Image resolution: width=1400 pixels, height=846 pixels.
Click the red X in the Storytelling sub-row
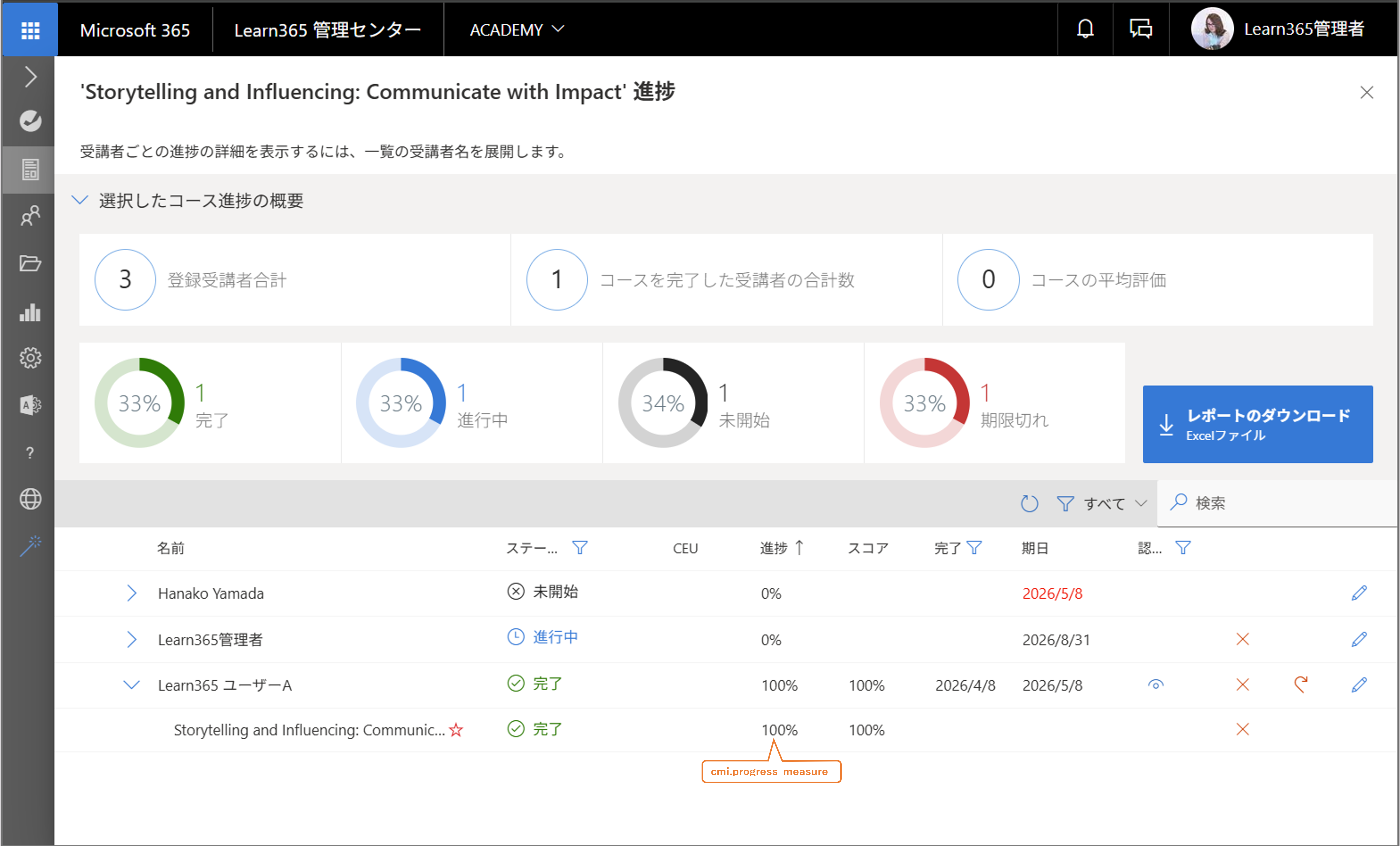1243,729
